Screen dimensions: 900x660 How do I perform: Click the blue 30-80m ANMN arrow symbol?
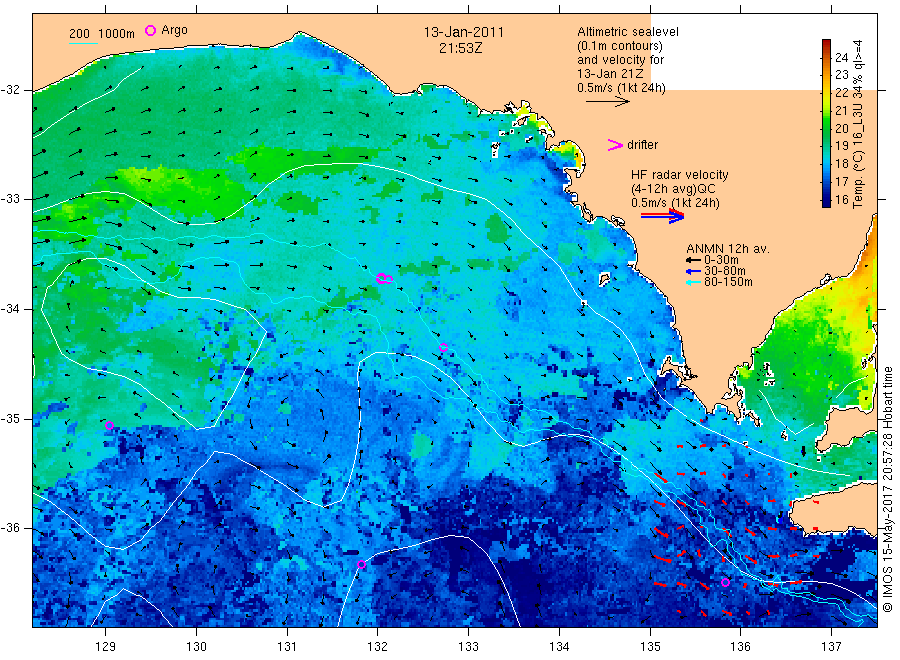(x=693, y=271)
